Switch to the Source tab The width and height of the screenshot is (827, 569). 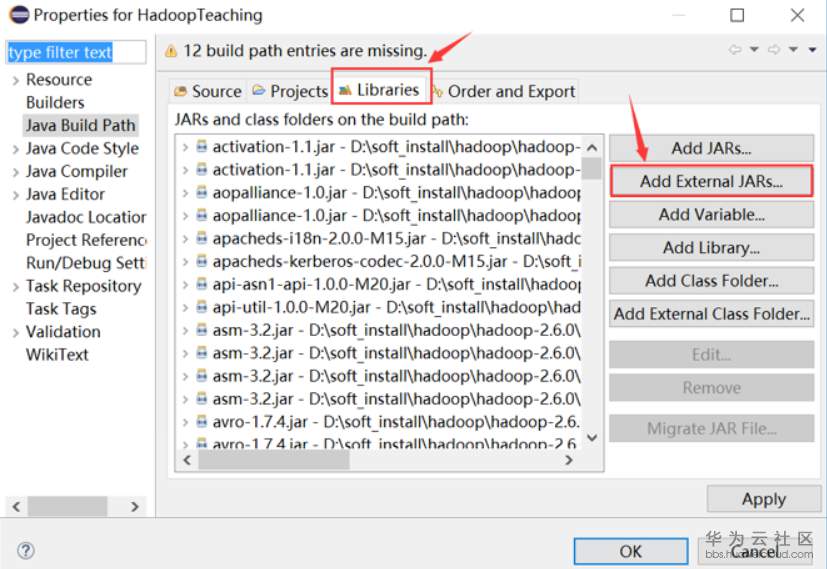(207, 91)
